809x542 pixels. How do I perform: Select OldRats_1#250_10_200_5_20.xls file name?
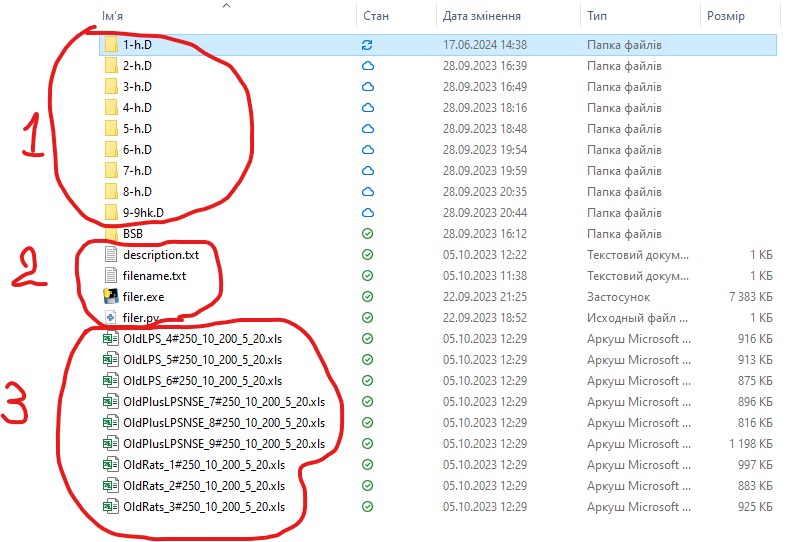(204, 465)
